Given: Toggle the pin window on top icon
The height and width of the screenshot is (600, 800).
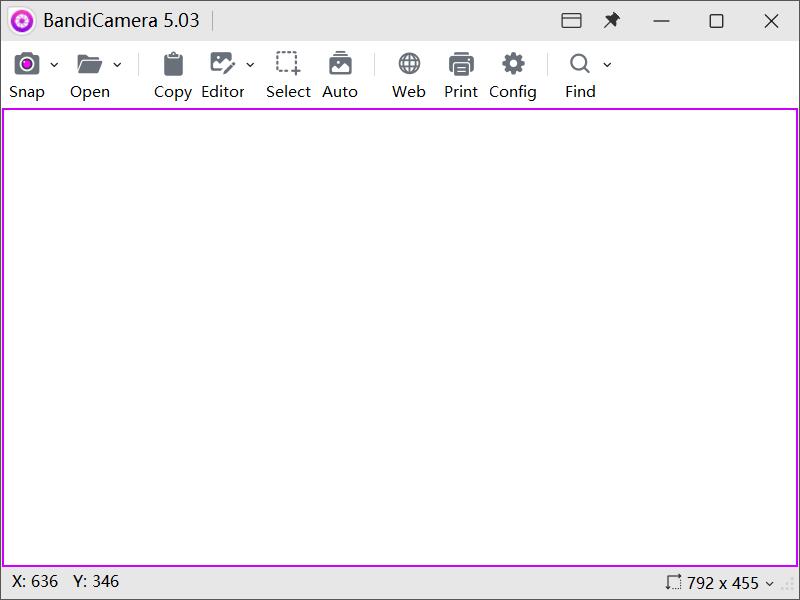Looking at the screenshot, I should coord(612,20).
